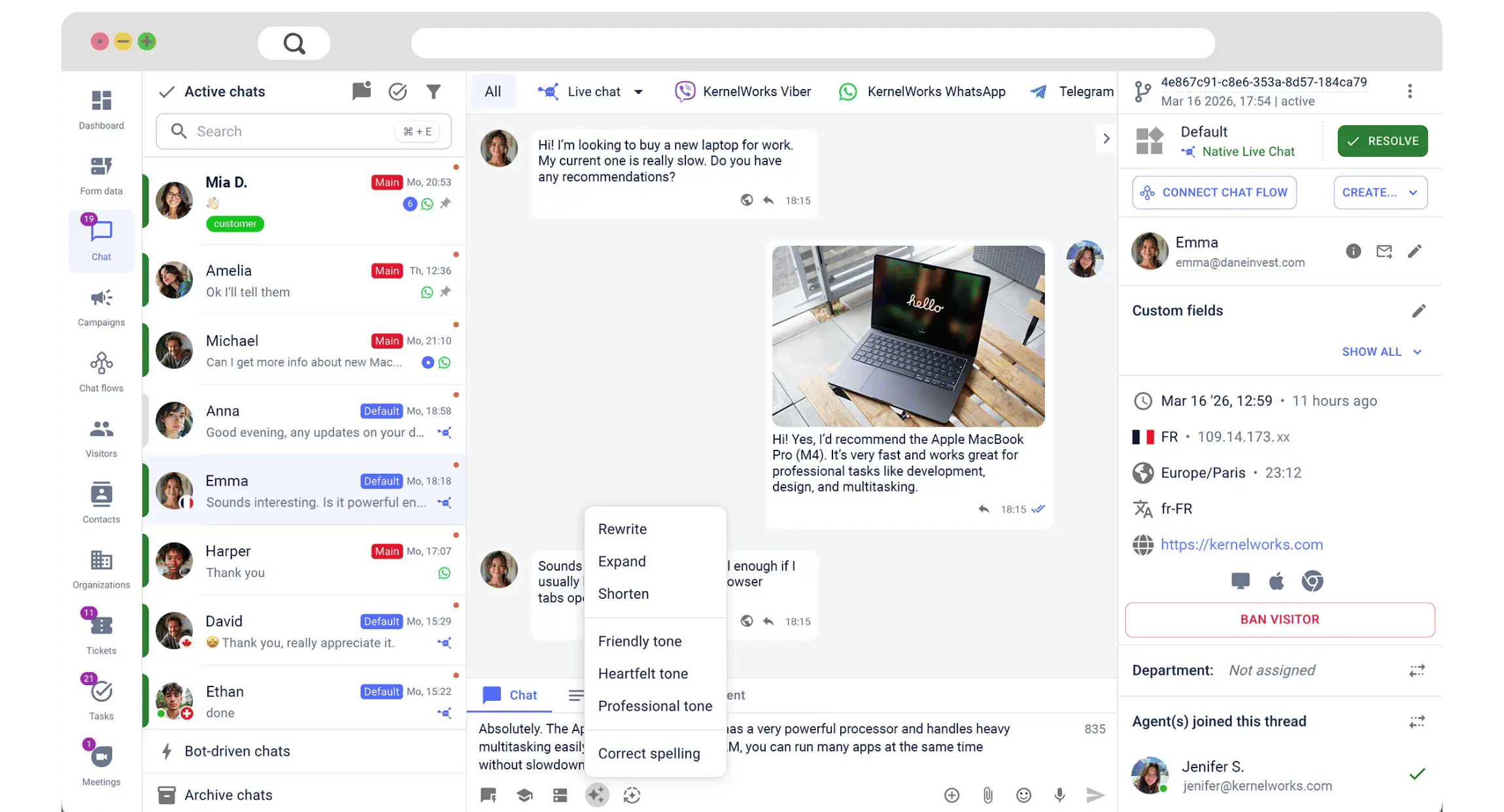This screenshot has width=1504, height=812.
Task: Open the Live chat channel dropdown arrow
Action: click(x=638, y=92)
